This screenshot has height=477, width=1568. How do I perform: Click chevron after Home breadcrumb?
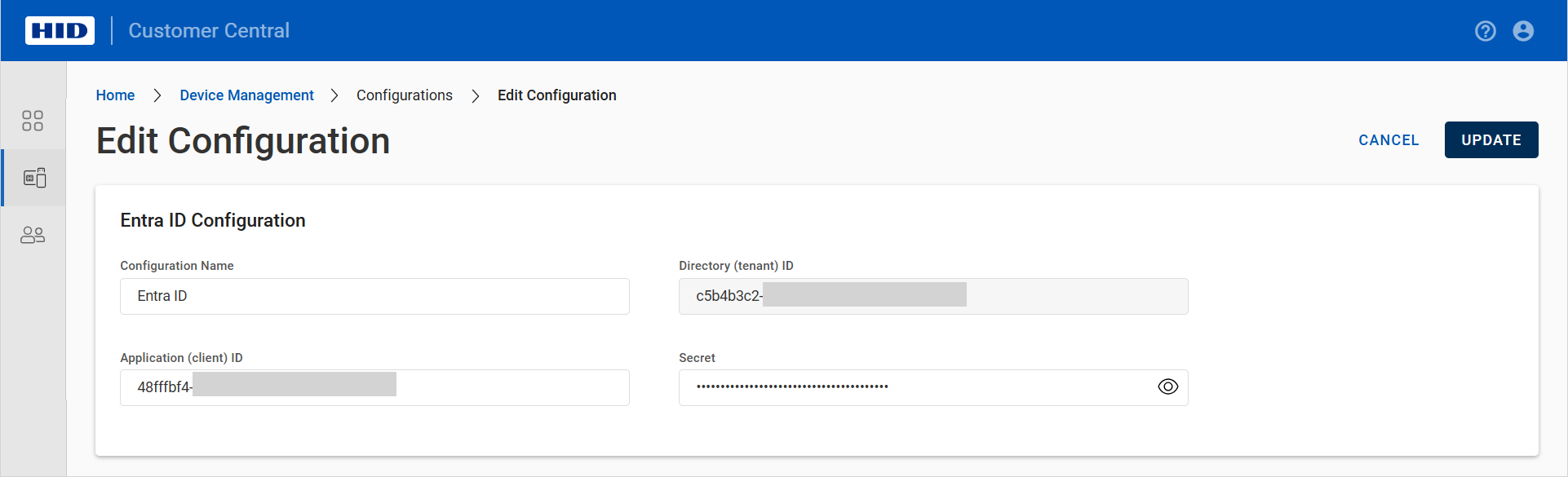tap(157, 96)
